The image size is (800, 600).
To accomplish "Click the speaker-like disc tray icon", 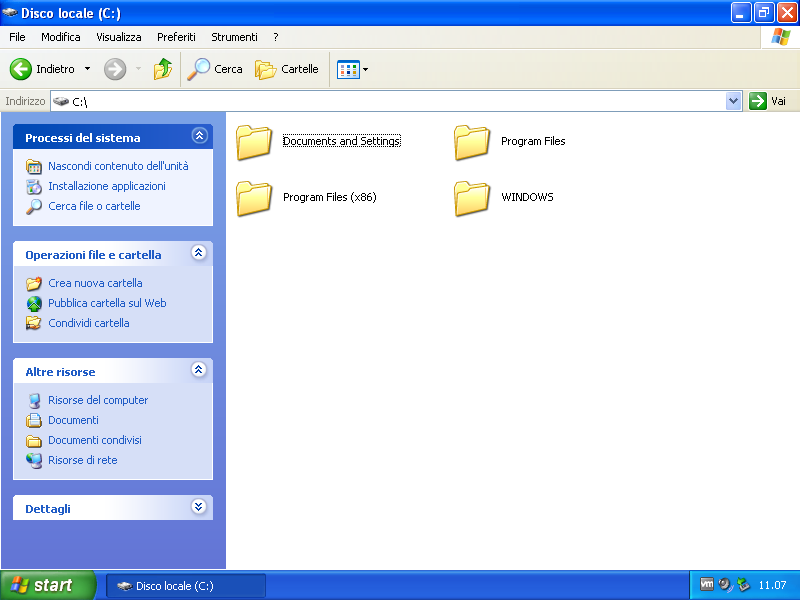I will pos(725,584).
